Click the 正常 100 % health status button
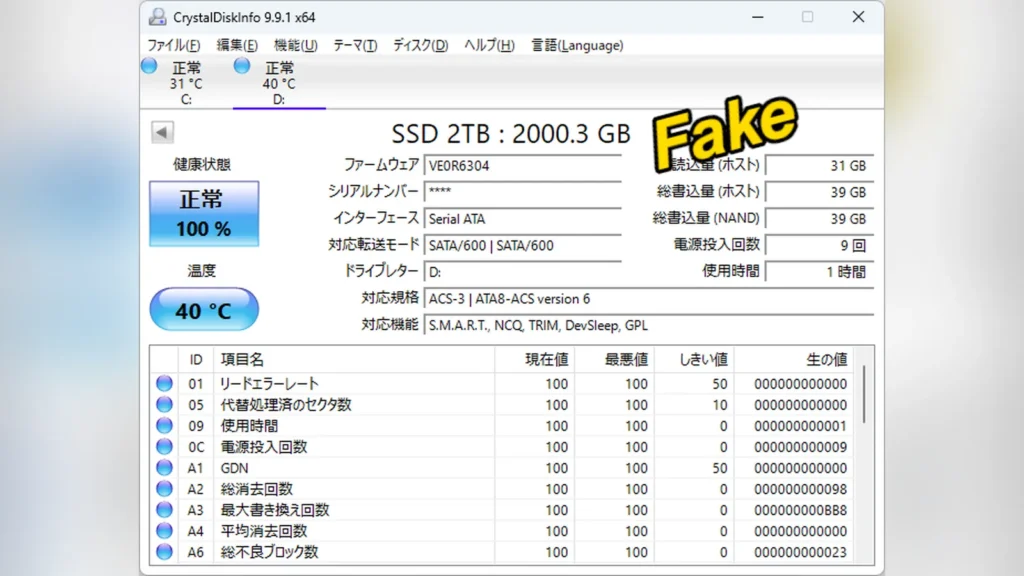The height and width of the screenshot is (576, 1024). tap(204, 214)
